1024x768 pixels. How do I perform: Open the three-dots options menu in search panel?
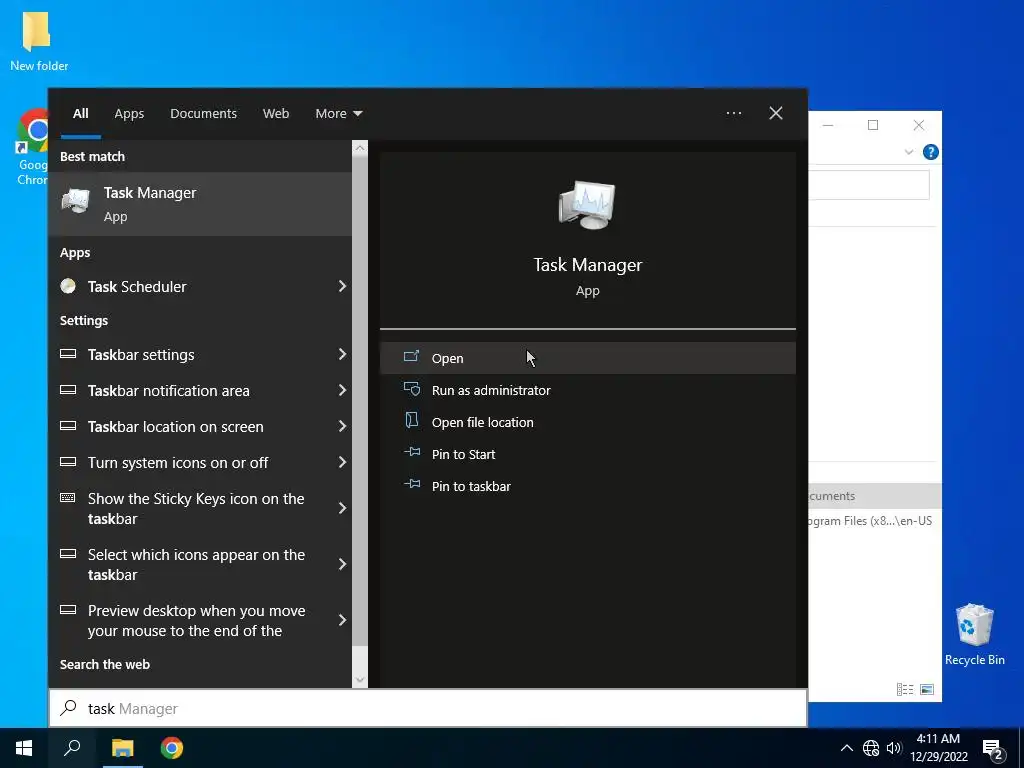click(733, 113)
